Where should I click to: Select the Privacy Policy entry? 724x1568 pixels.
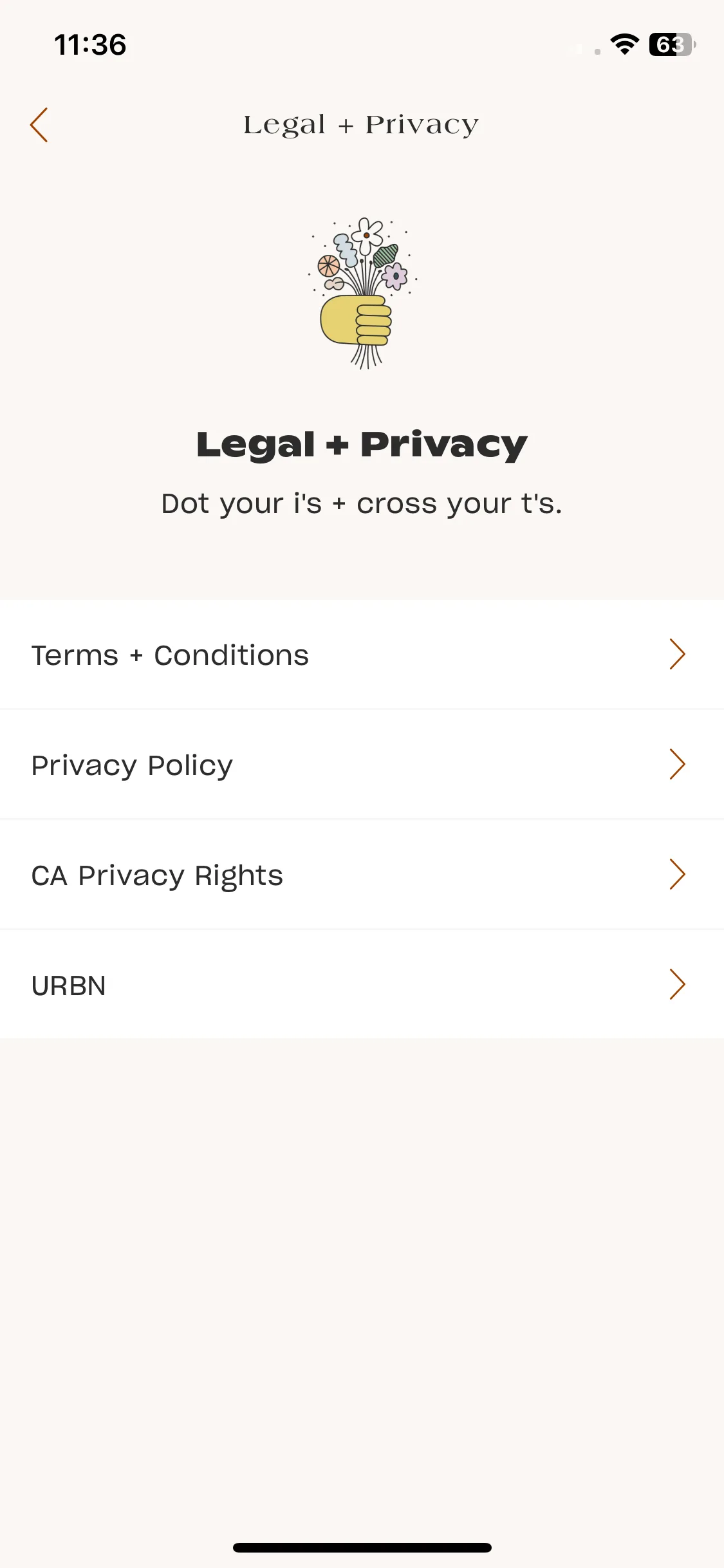click(362, 765)
